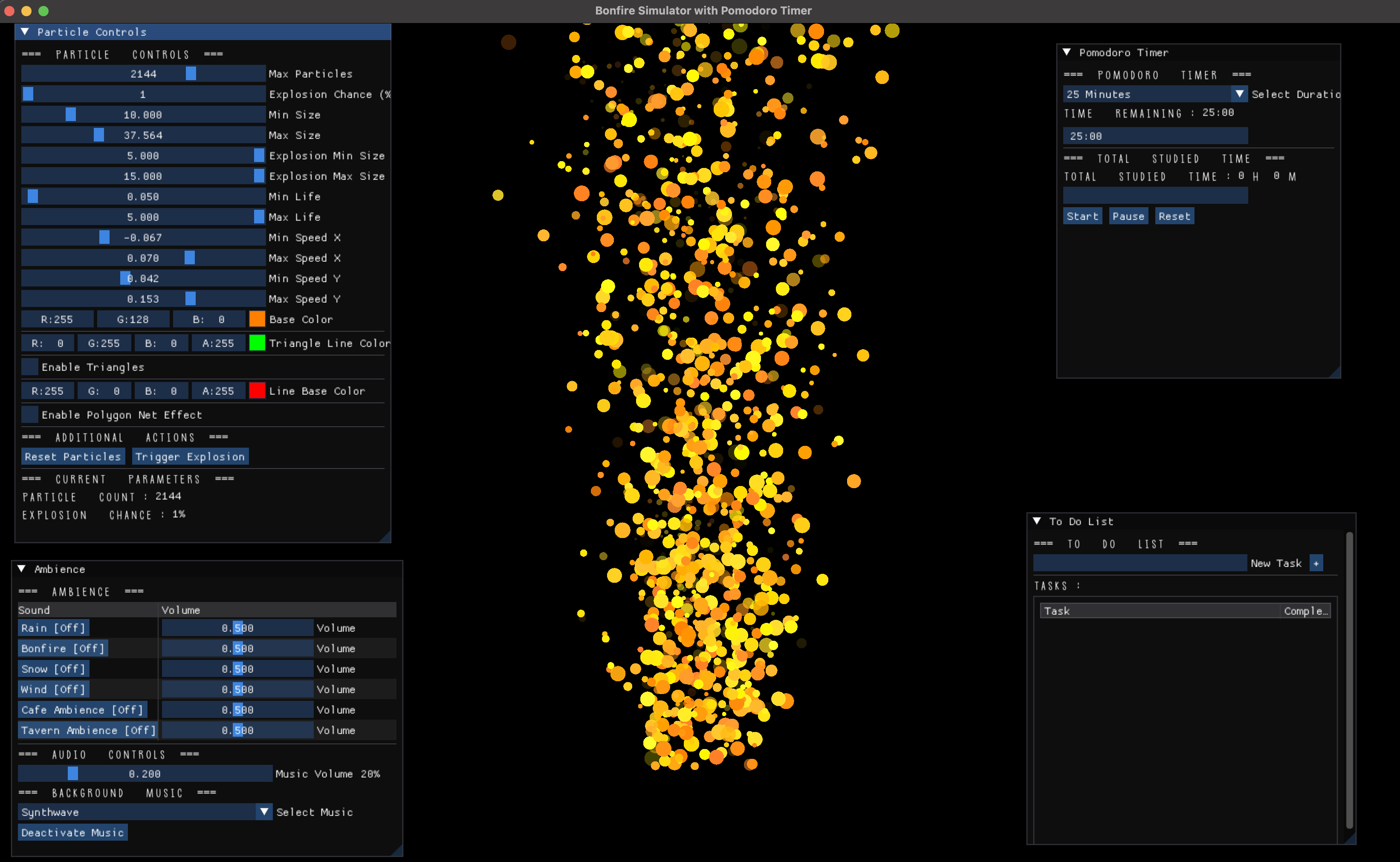Trigger Explosion of particles

coord(191,457)
